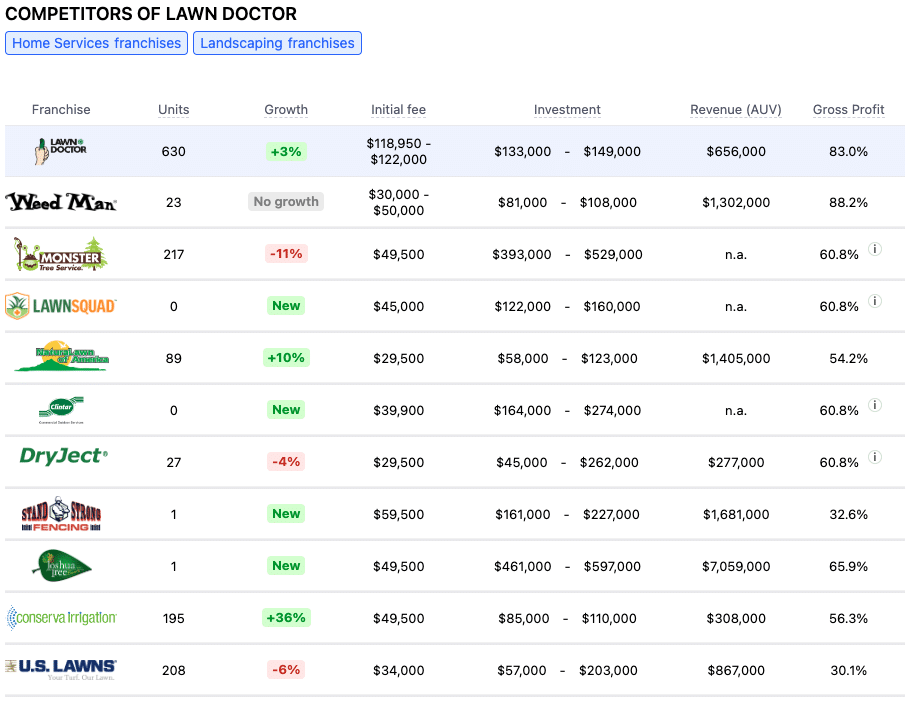This screenshot has width=910, height=707.
Task: Click the New badge in Clintar row
Action: (x=286, y=409)
